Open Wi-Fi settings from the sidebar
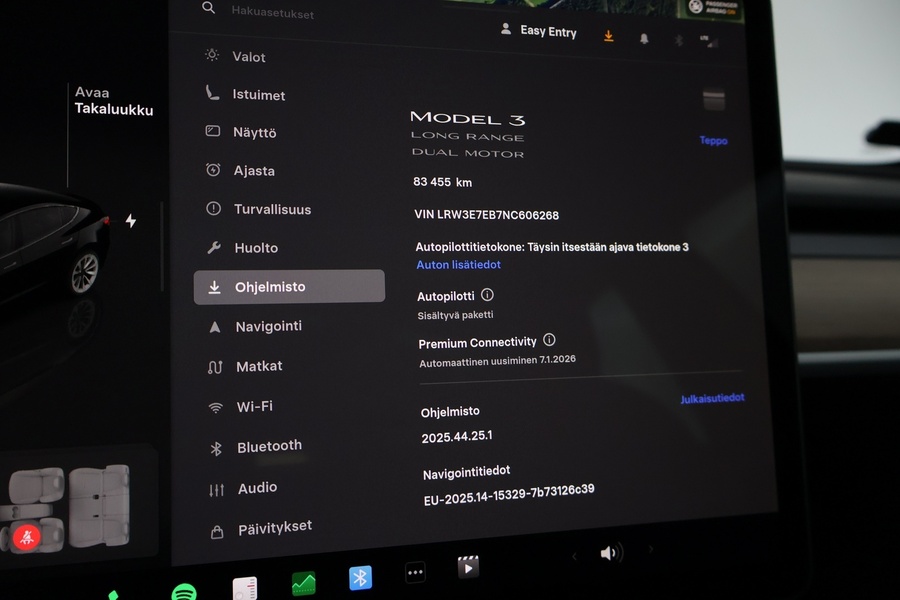This screenshot has height=600, width=900. click(252, 406)
